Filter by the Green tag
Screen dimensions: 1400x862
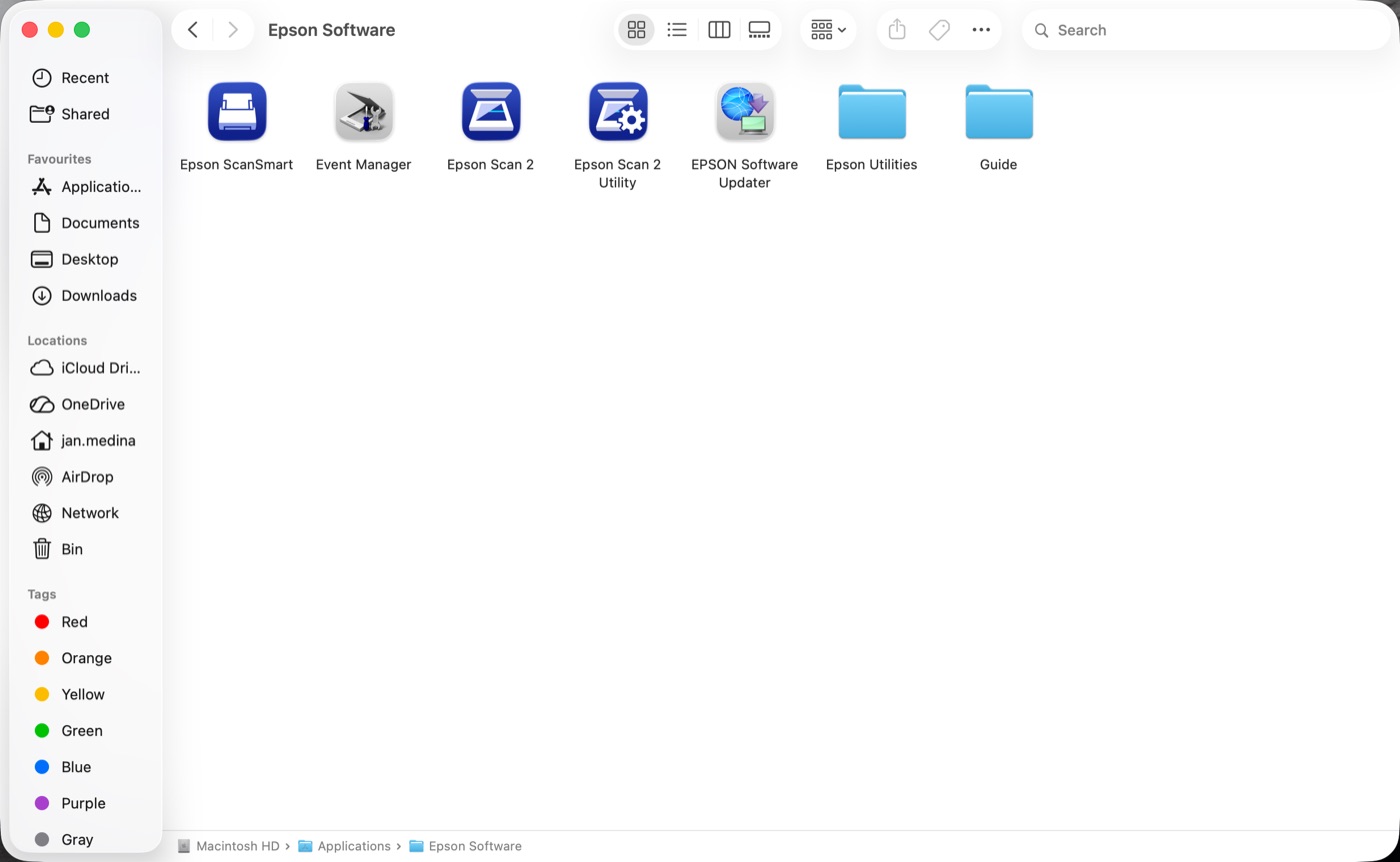click(86, 731)
